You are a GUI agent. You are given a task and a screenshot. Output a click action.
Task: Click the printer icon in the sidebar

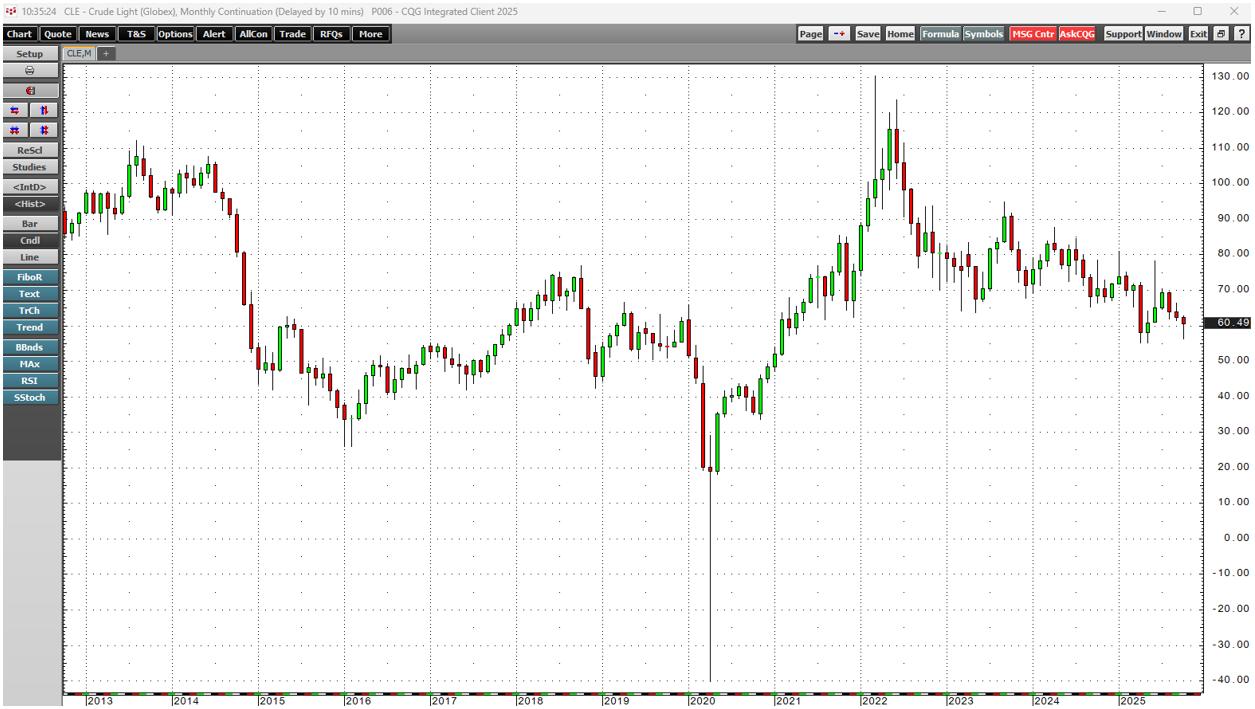[30, 71]
